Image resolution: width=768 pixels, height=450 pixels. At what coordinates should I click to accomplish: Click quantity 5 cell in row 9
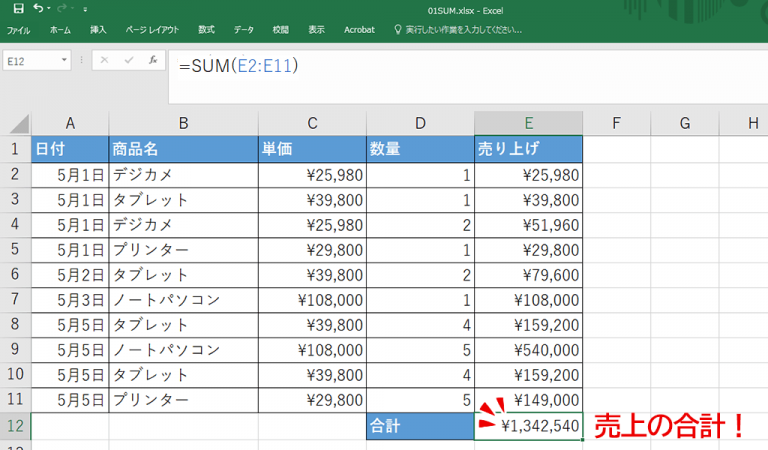coord(420,350)
